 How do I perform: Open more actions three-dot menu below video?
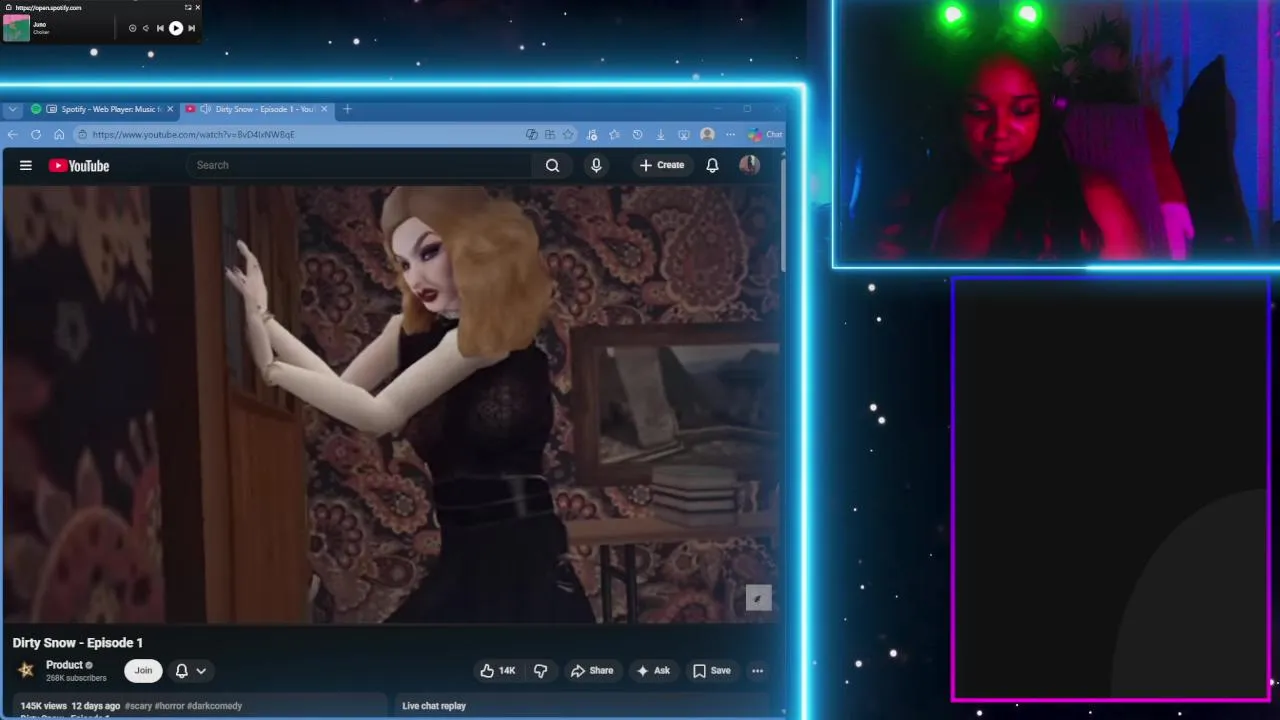(x=757, y=671)
